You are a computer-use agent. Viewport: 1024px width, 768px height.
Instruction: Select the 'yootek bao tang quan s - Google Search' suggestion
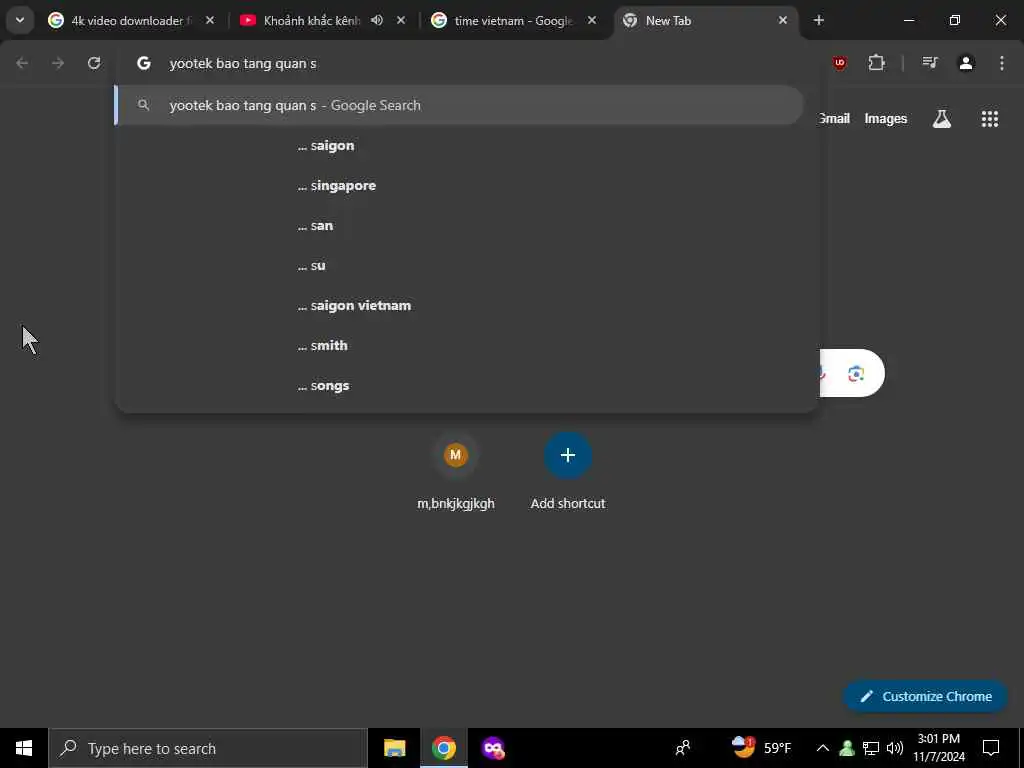pos(459,105)
